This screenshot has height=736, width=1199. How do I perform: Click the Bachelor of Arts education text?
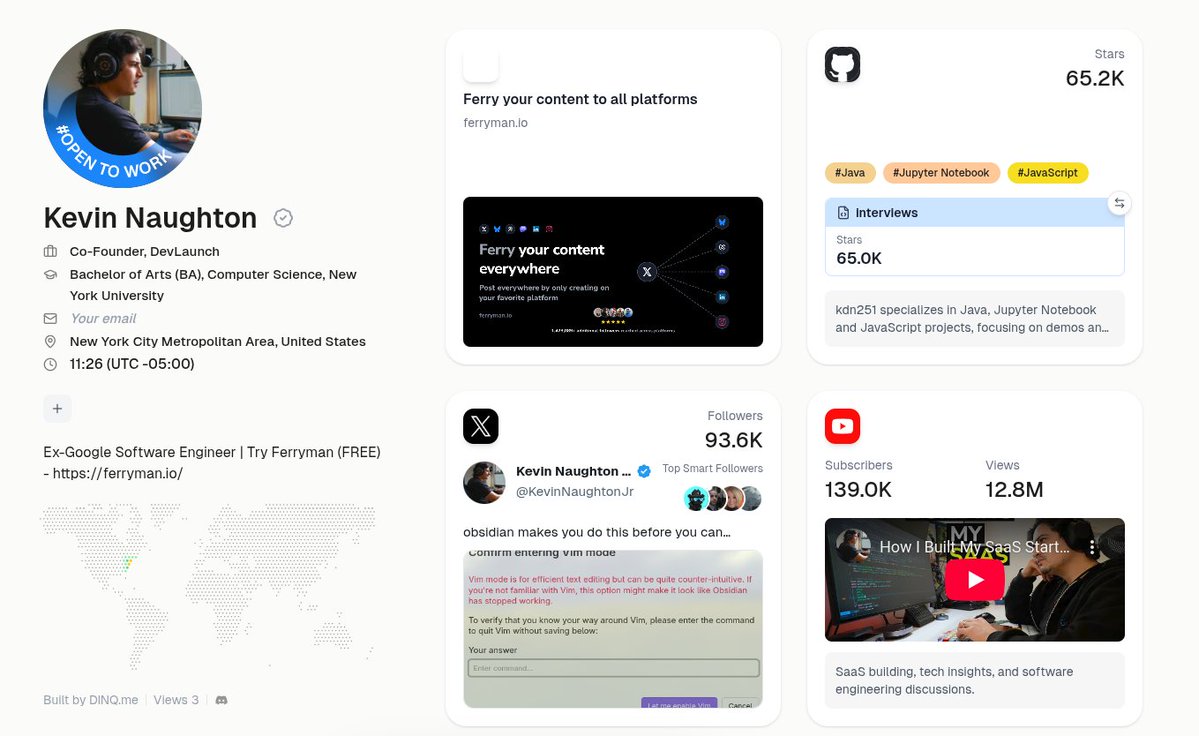(213, 285)
